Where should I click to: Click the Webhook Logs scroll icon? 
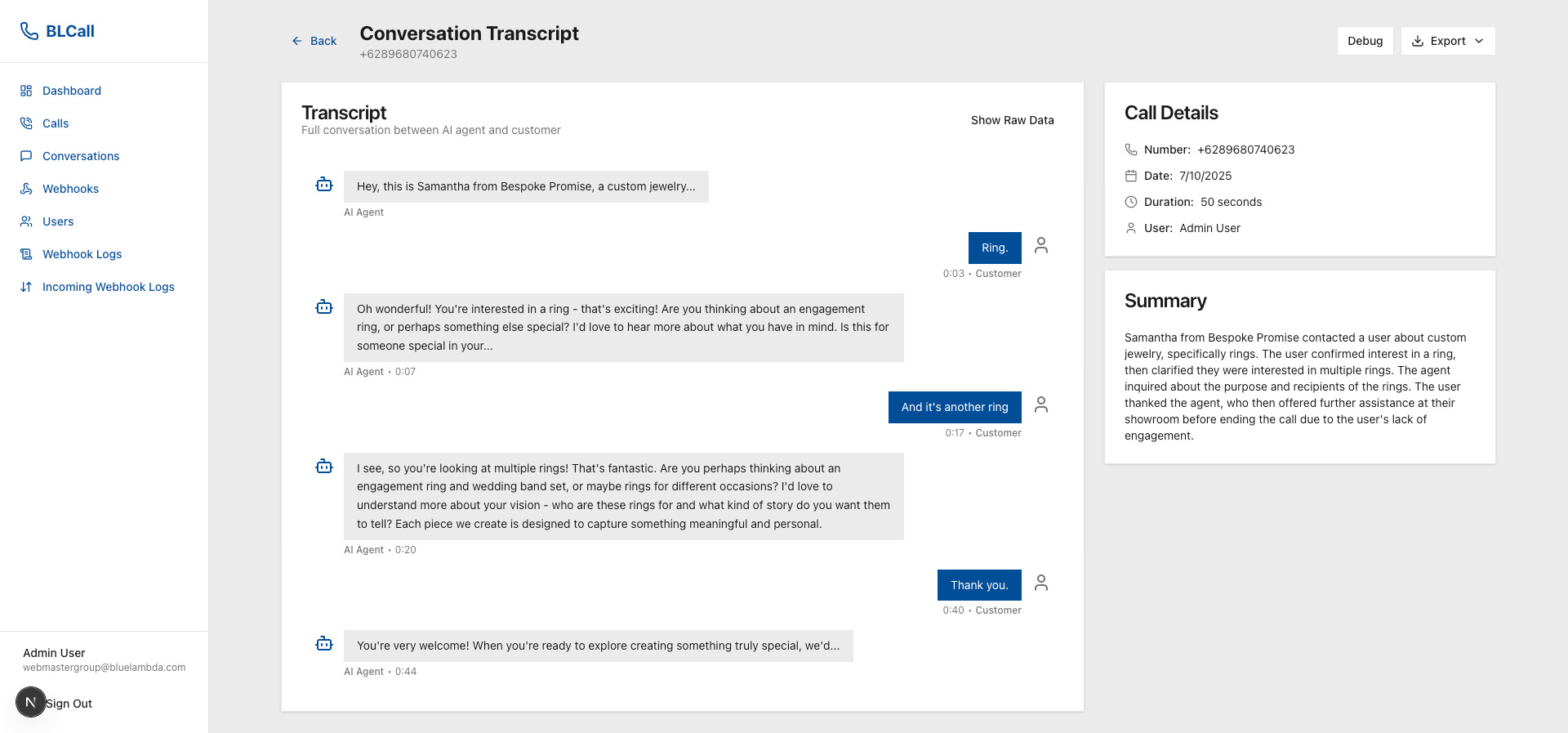pyautogui.click(x=26, y=254)
